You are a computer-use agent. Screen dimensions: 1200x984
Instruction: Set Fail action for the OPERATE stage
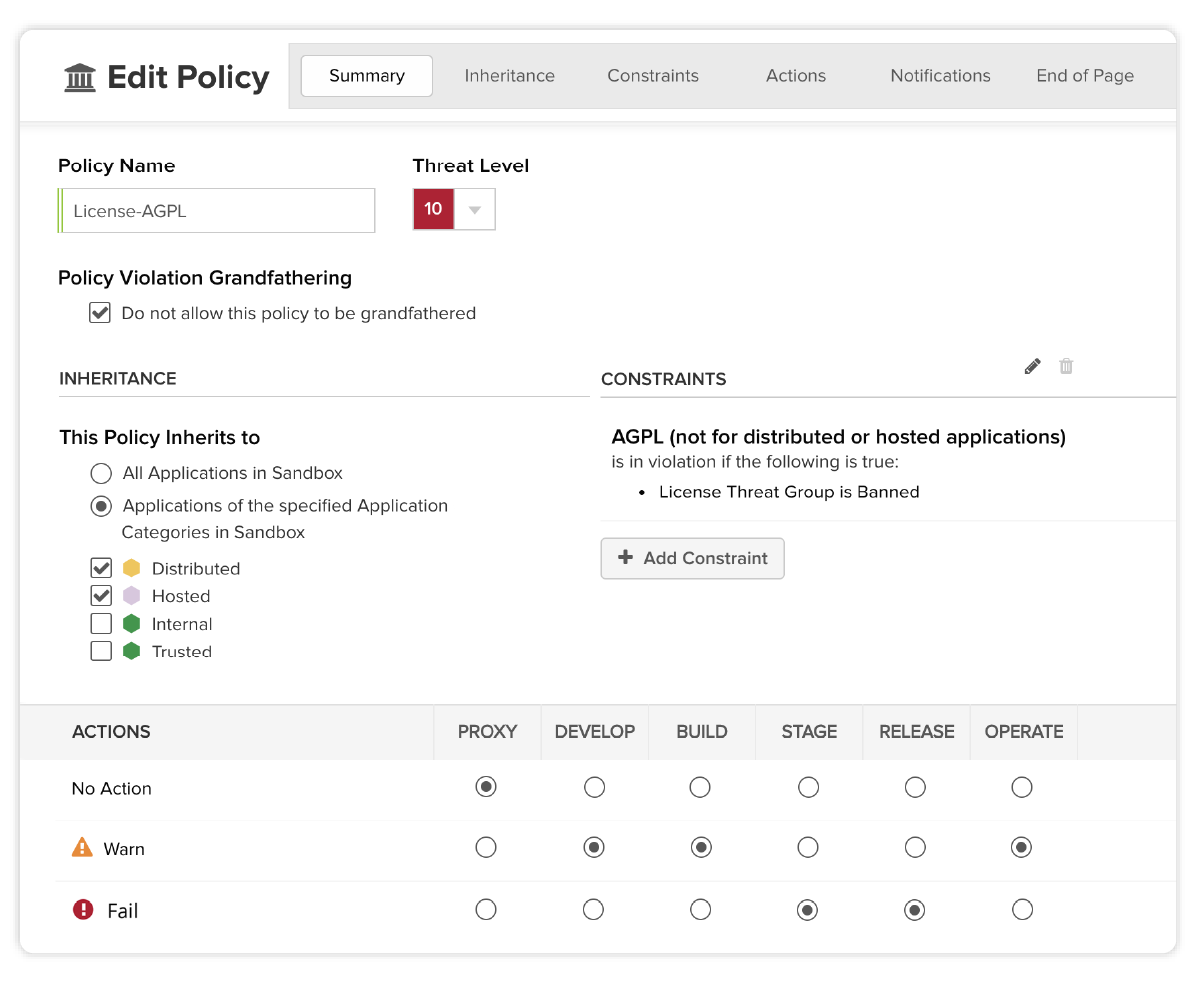coord(1021,909)
